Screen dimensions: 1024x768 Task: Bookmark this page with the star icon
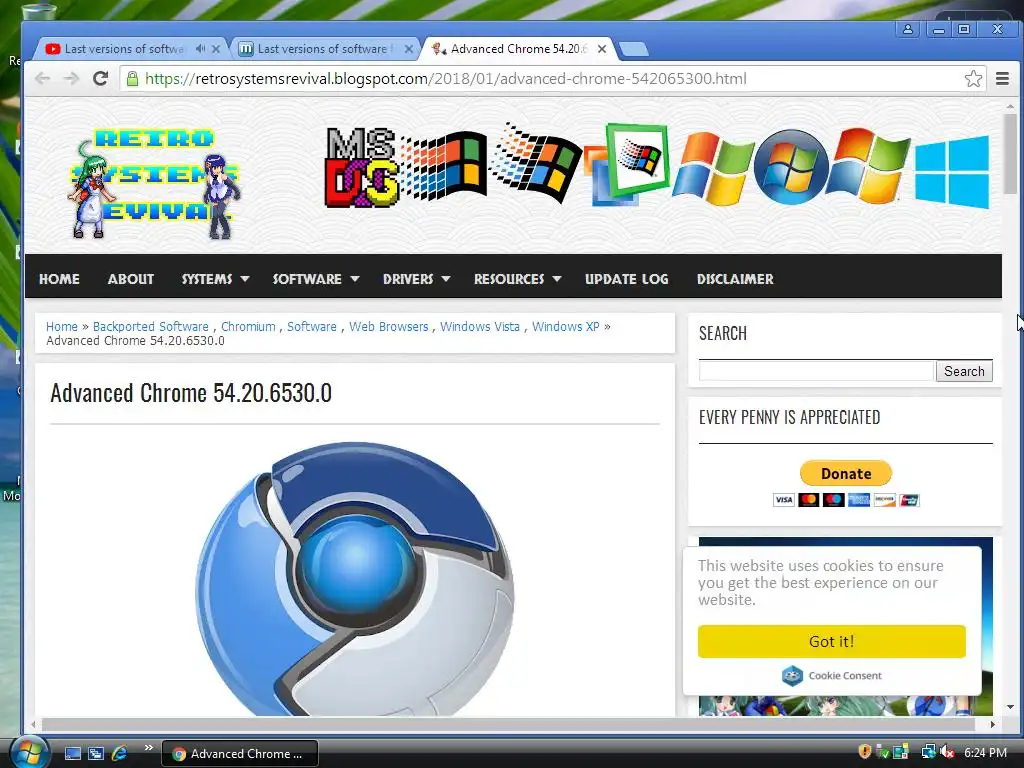tap(973, 79)
